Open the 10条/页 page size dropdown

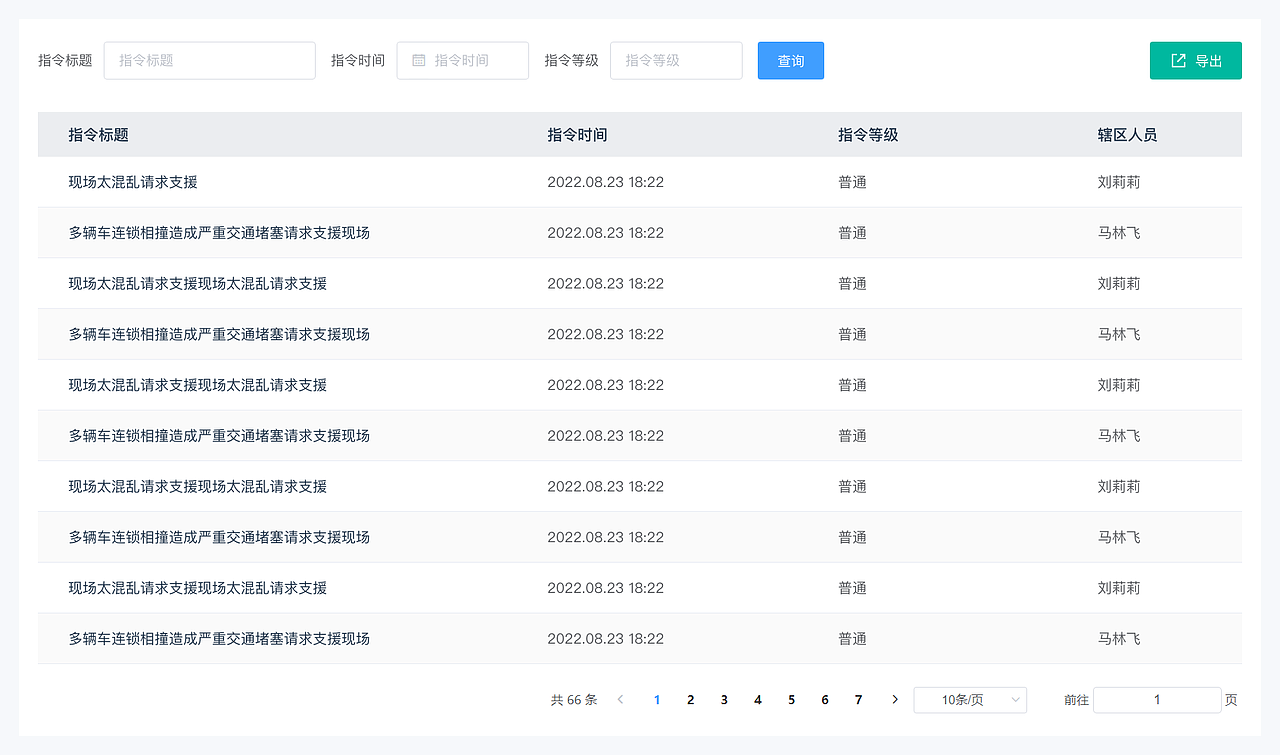(962, 699)
